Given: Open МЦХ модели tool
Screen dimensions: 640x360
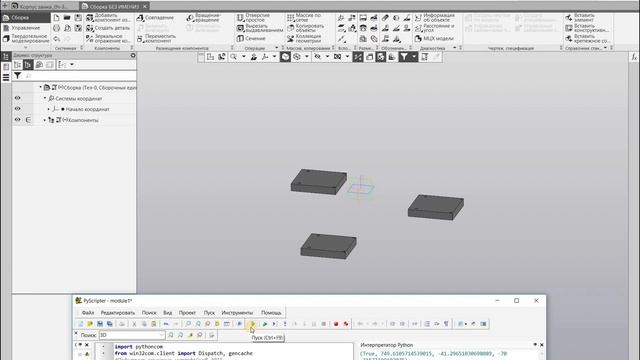Looking at the screenshot, I should pyautogui.click(x=434, y=38).
